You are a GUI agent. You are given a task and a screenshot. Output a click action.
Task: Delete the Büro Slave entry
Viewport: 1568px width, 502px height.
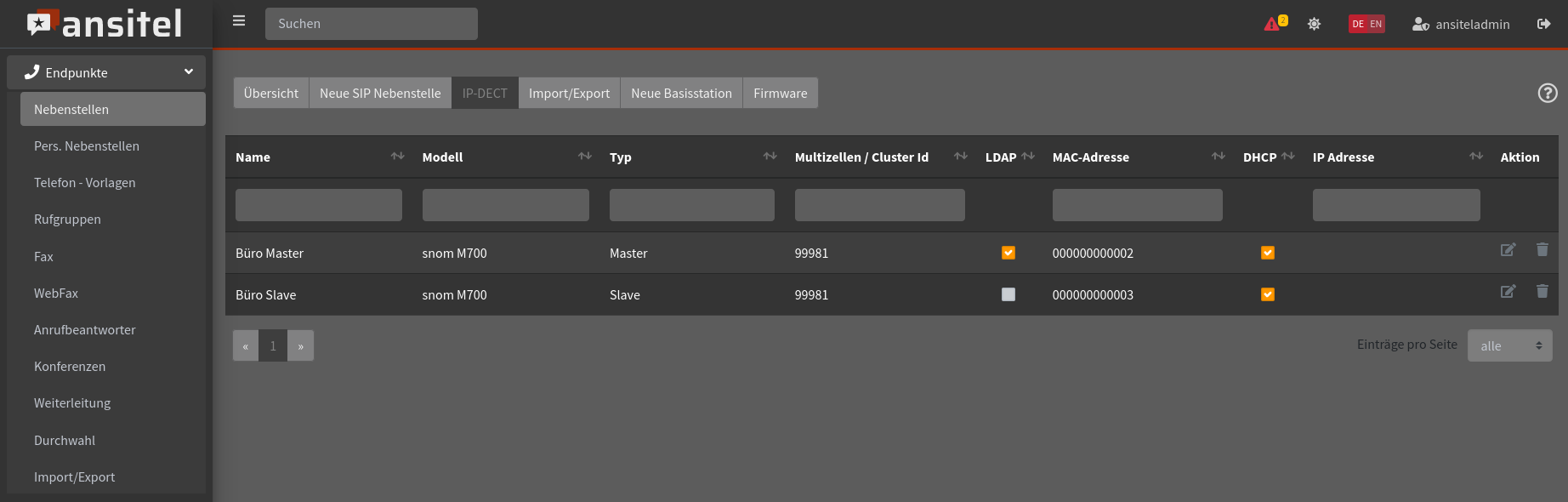pyautogui.click(x=1542, y=292)
